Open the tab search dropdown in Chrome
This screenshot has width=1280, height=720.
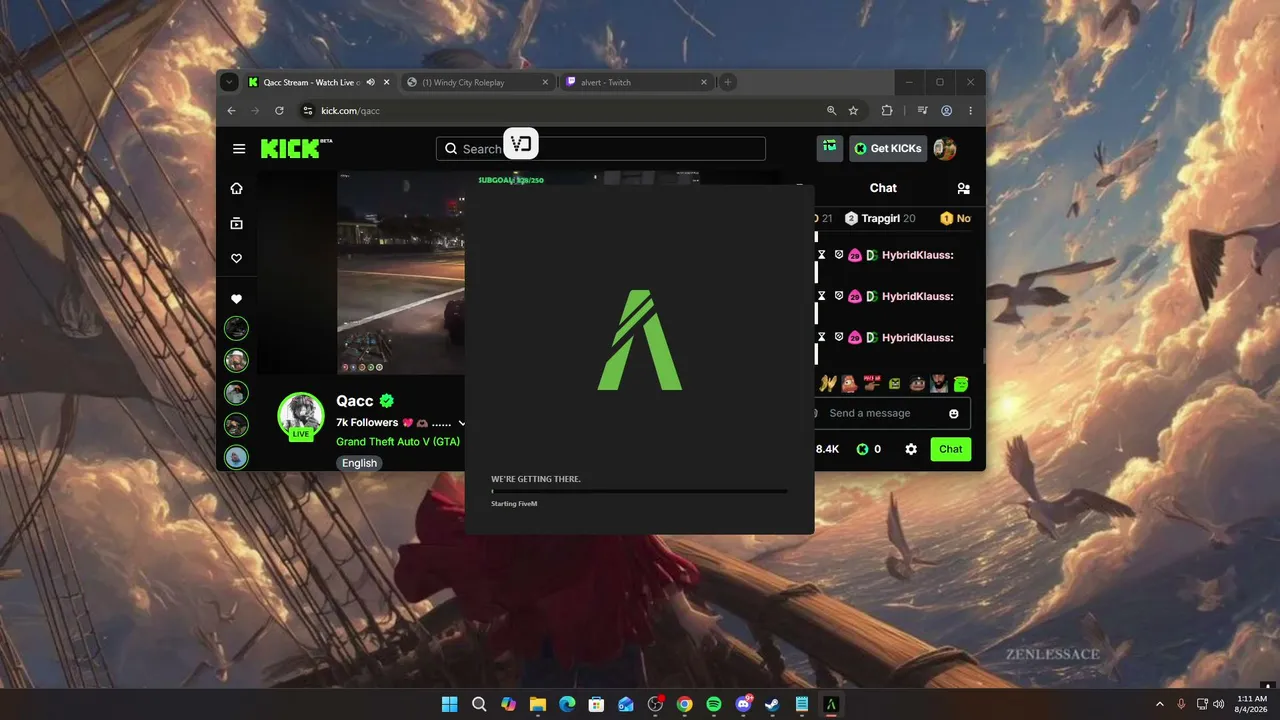[229, 82]
